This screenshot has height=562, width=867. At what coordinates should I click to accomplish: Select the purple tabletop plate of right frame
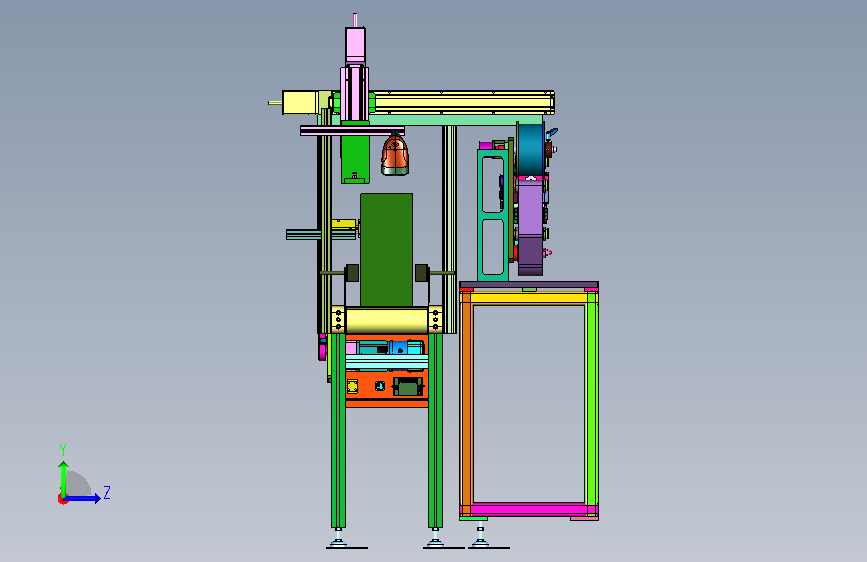point(529,284)
